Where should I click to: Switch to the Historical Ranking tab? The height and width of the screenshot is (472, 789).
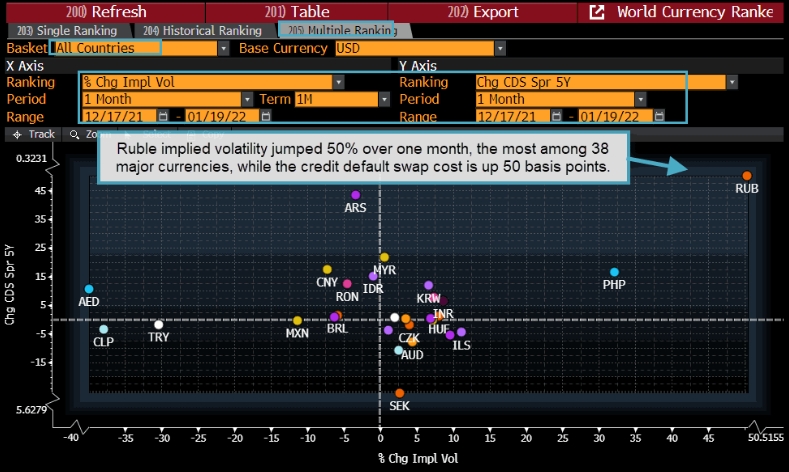203,31
